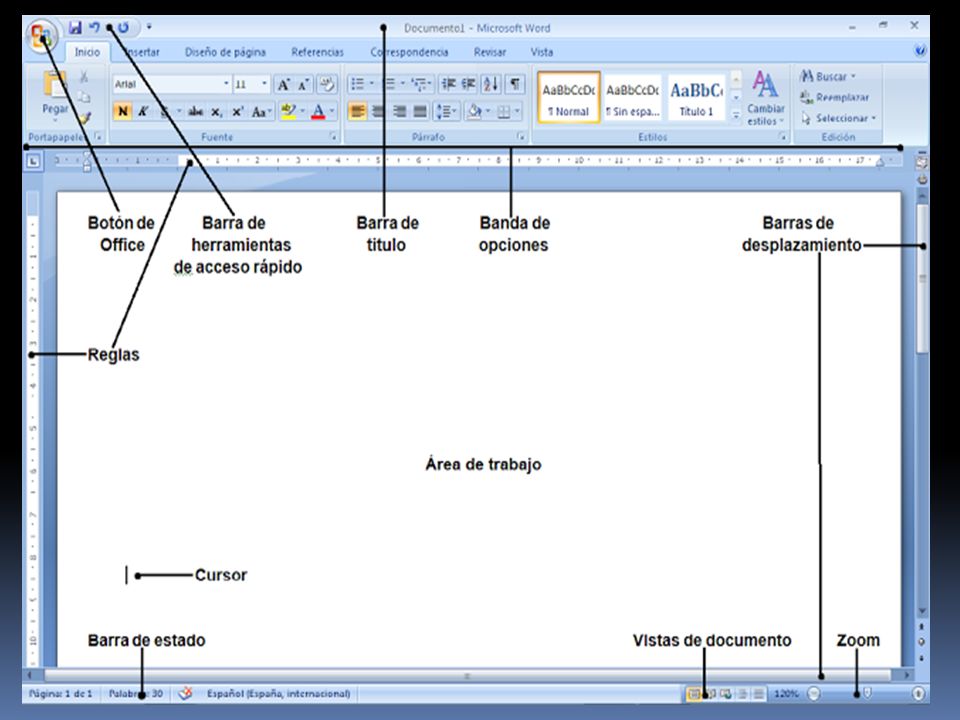Switch to Print Layout view in status bar
960x720 pixels.
[x=694, y=694]
